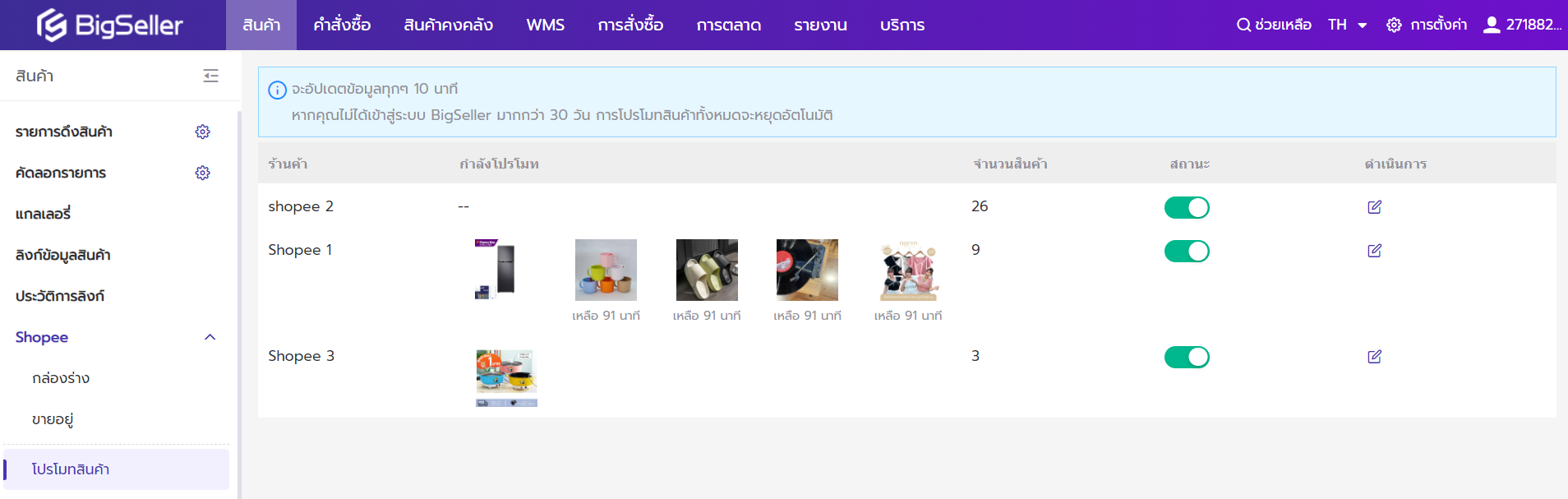The width and height of the screenshot is (1568, 499).
Task: Edit promotion settings for shopee 2
Action: click(x=1374, y=207)
